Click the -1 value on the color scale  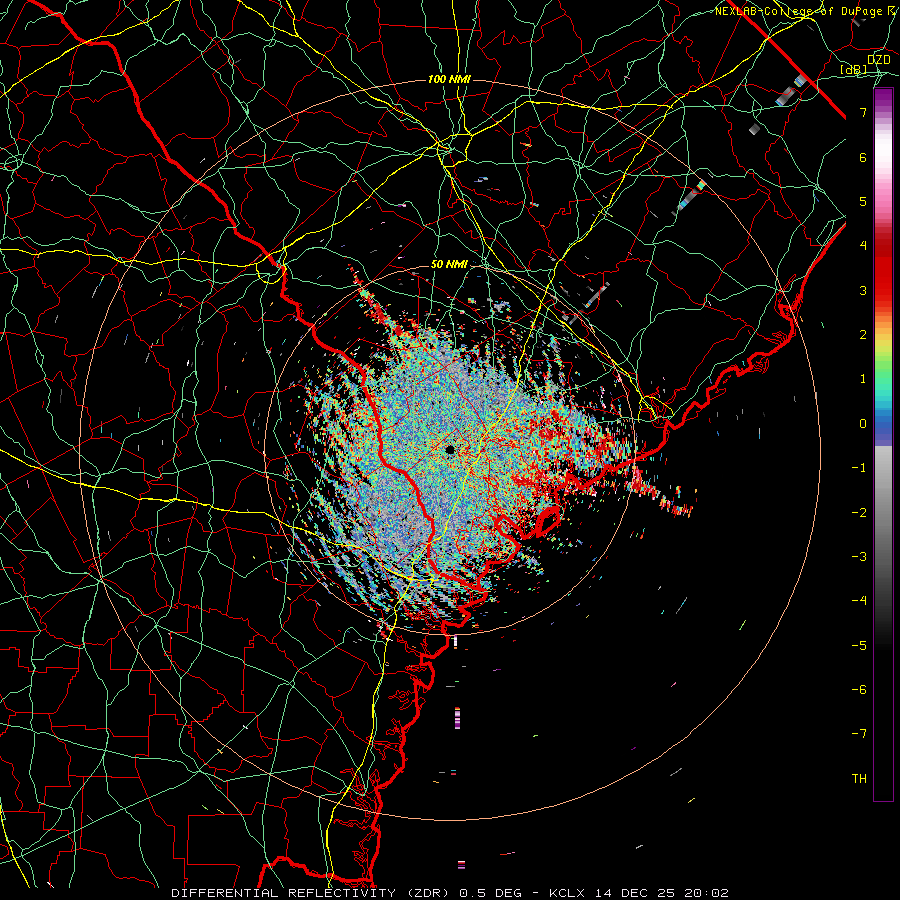click(859, 468)
